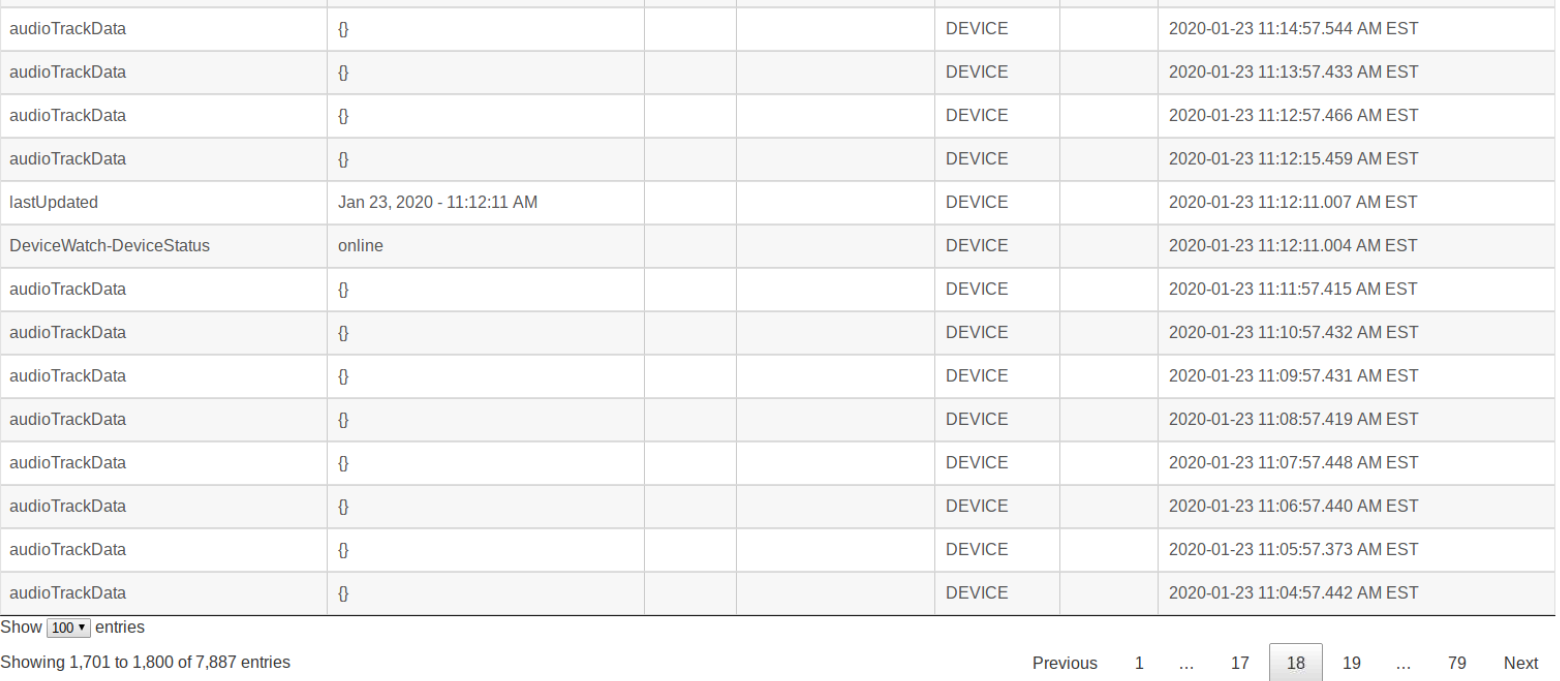Viewport: 1560px width, 681px height.
Task: Click DEVICE in the lastUpdated row
Action: (x=976, y=202)
